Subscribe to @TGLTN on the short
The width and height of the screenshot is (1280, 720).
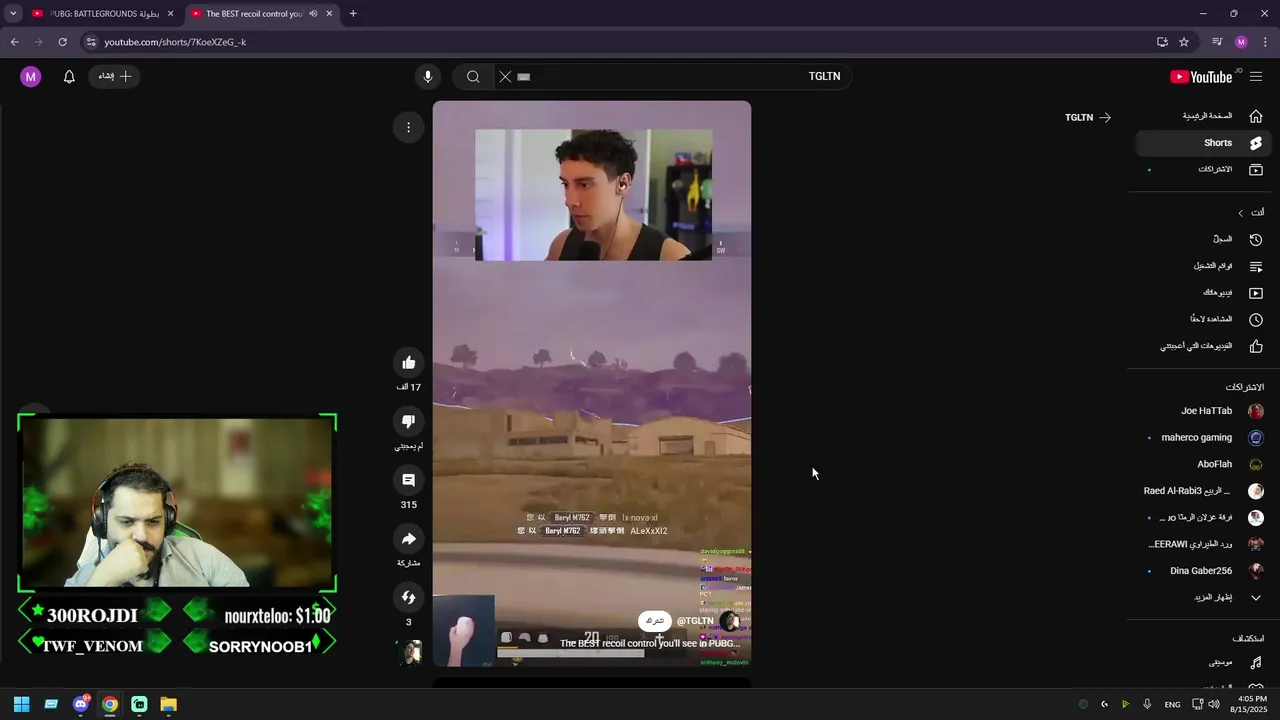tap(654, 621)
